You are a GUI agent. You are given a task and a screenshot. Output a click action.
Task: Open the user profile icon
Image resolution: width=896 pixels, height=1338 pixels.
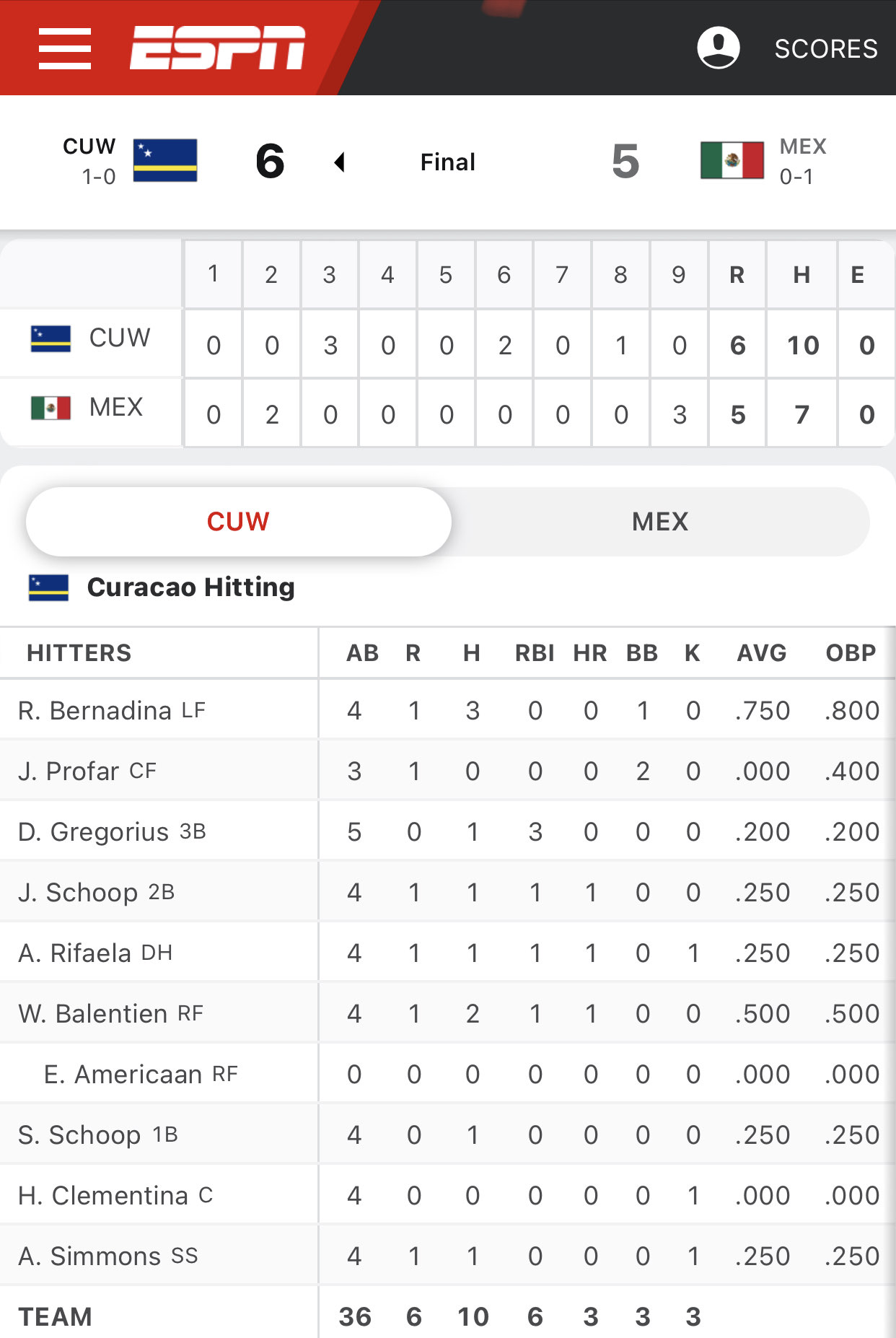click(x=718, y=48)
